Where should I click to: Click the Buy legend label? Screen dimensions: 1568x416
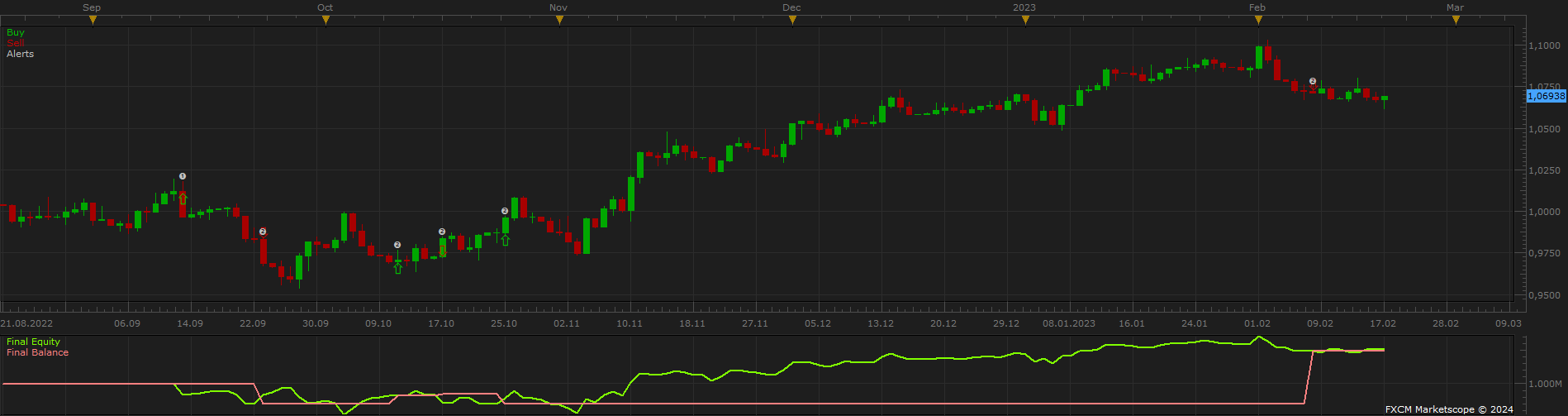coord(16,32)
